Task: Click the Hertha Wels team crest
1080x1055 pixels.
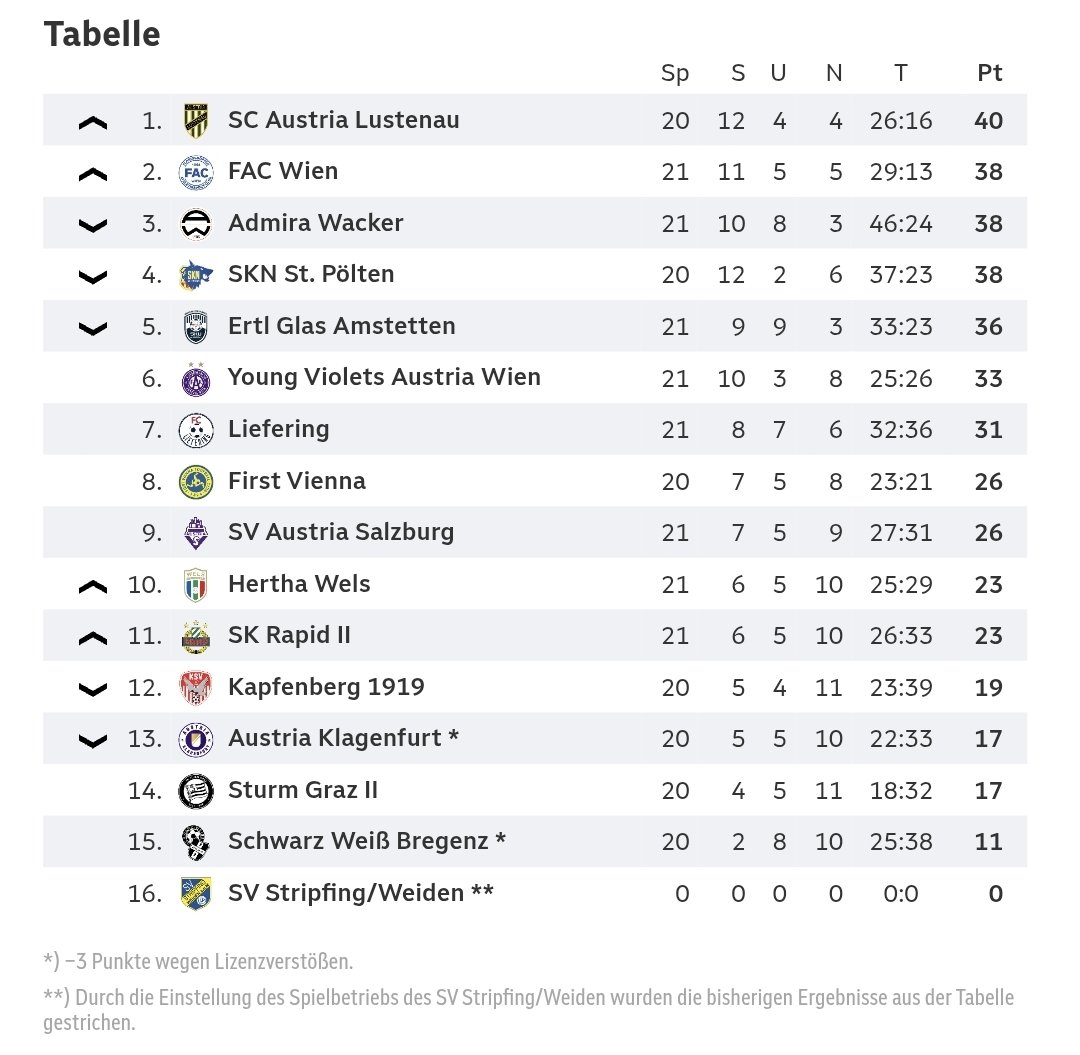Action: [x=195, y=585]
